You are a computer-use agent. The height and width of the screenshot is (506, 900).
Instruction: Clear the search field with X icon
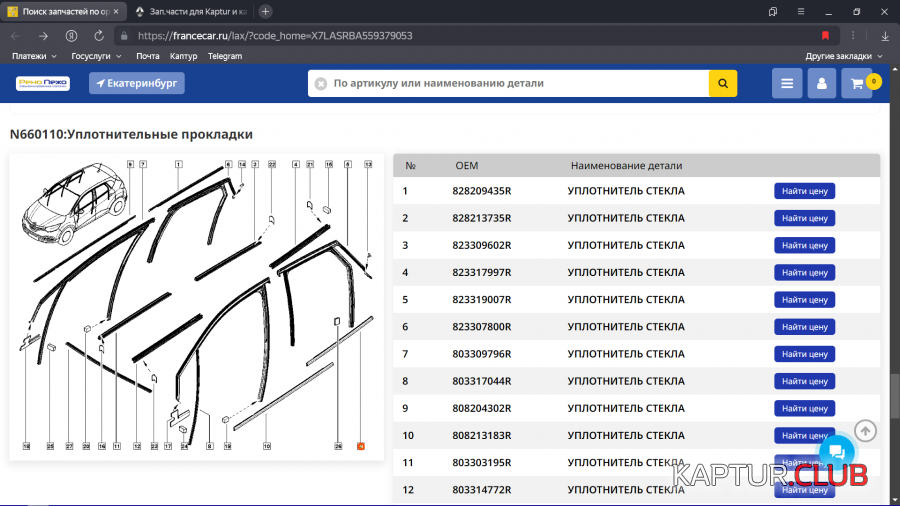coord(321,84)
